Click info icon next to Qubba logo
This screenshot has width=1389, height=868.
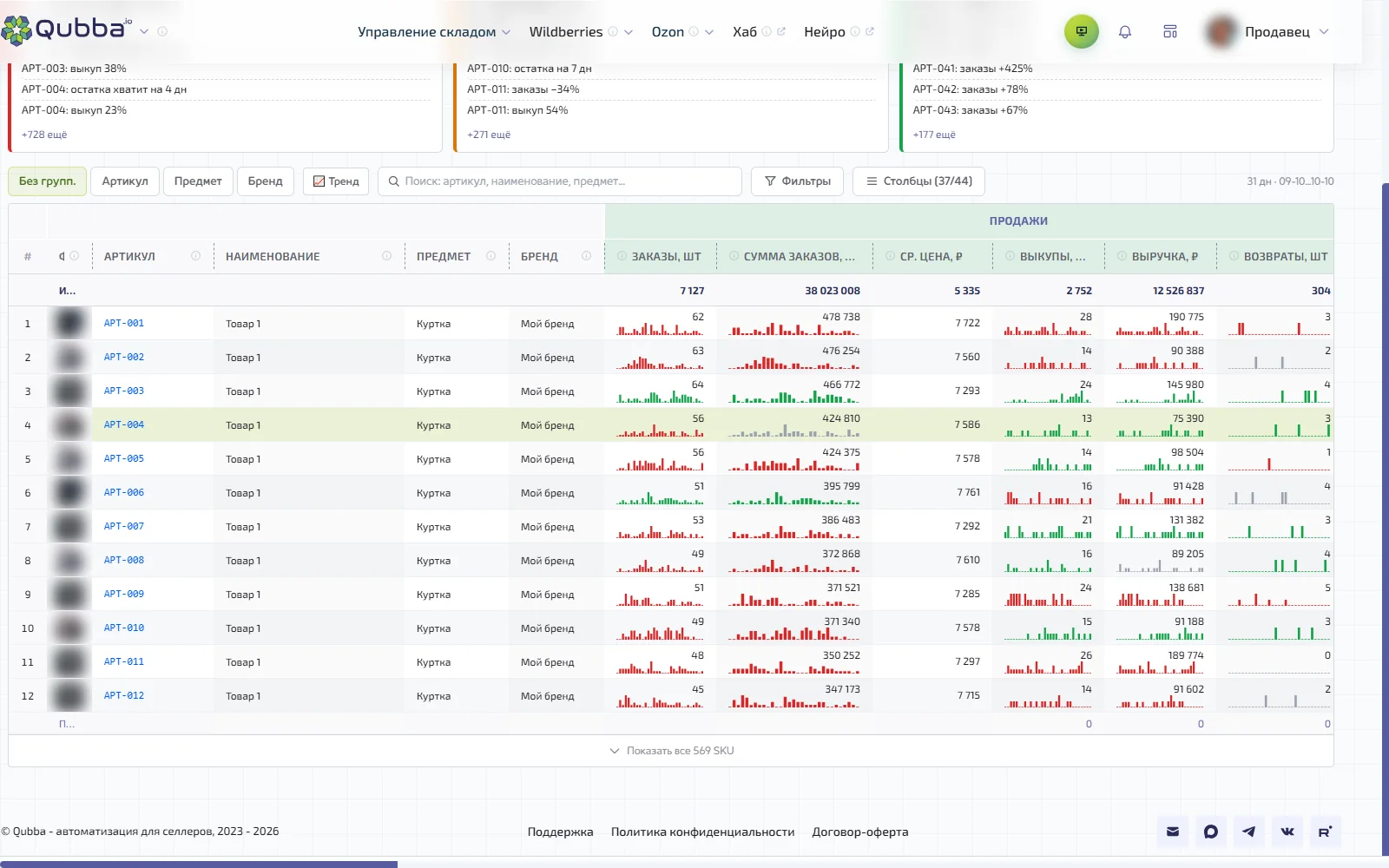pos(162,31)
